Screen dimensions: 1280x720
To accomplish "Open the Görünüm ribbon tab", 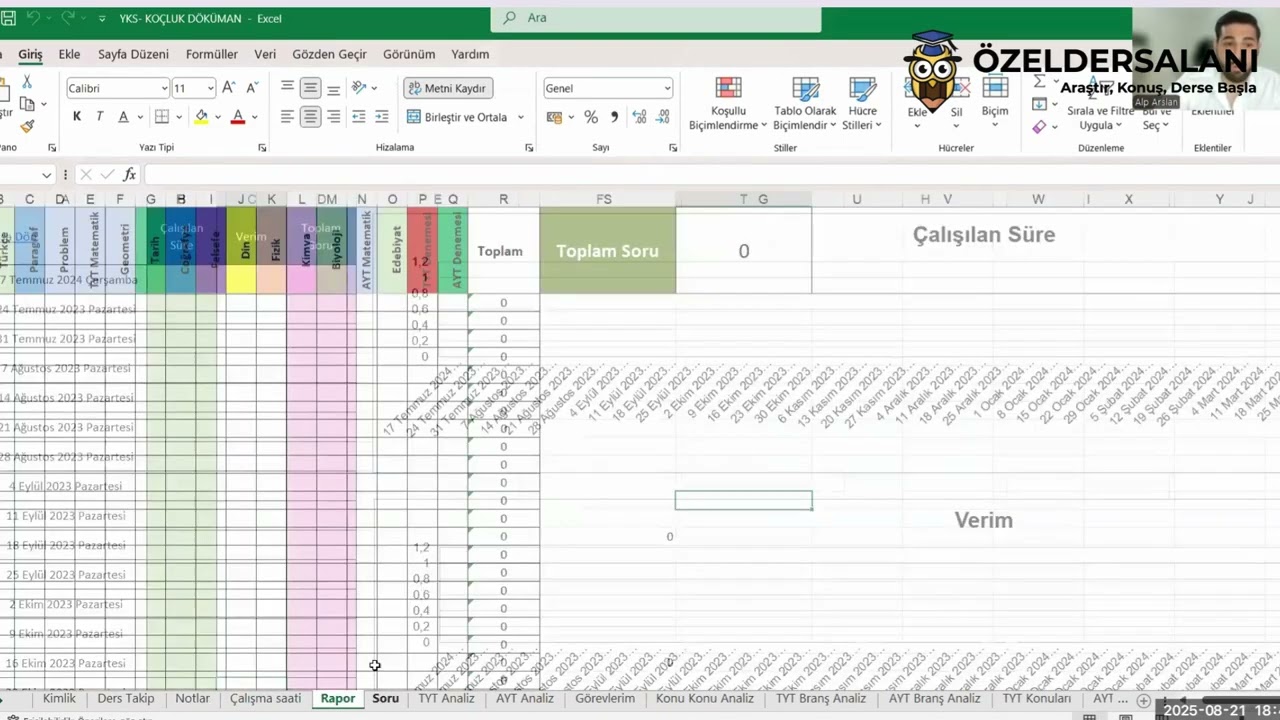I will pyautogui.click(x=409, y=54).
